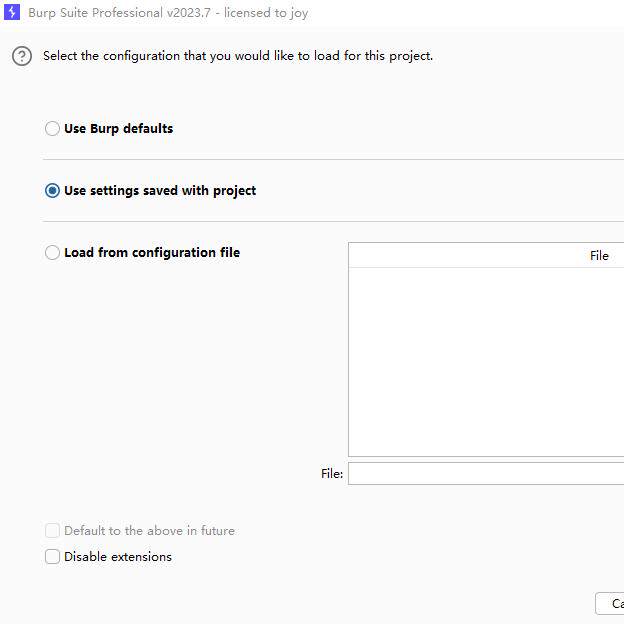This screenshot has height=624, width=624.
Task: Tick Default to the above in future checkbox
Action: click(52, 531)
